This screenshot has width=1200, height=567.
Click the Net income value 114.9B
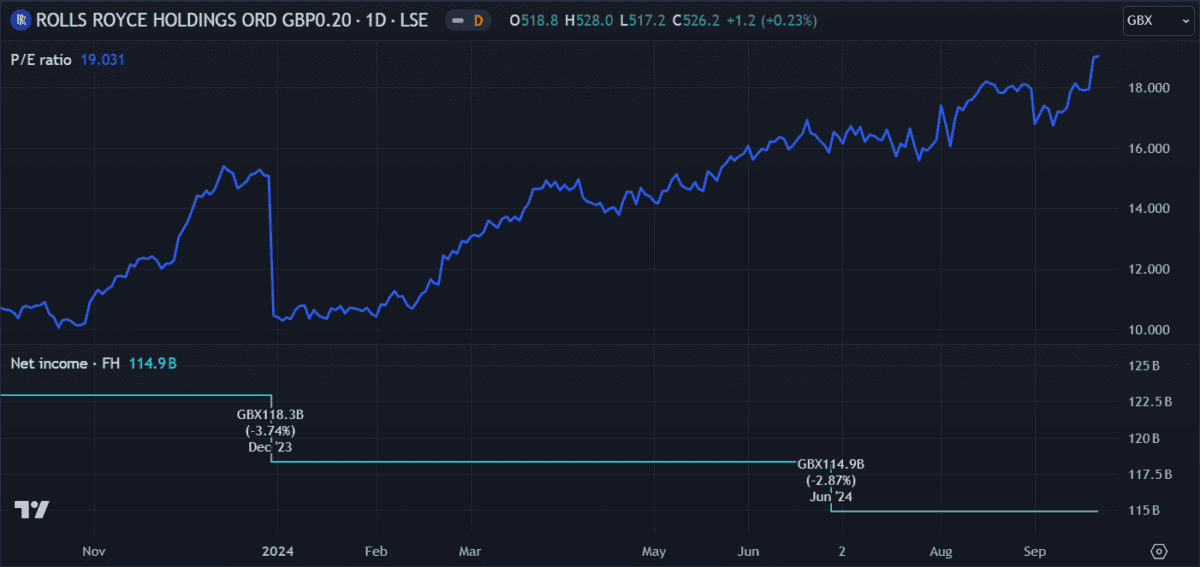153,363
